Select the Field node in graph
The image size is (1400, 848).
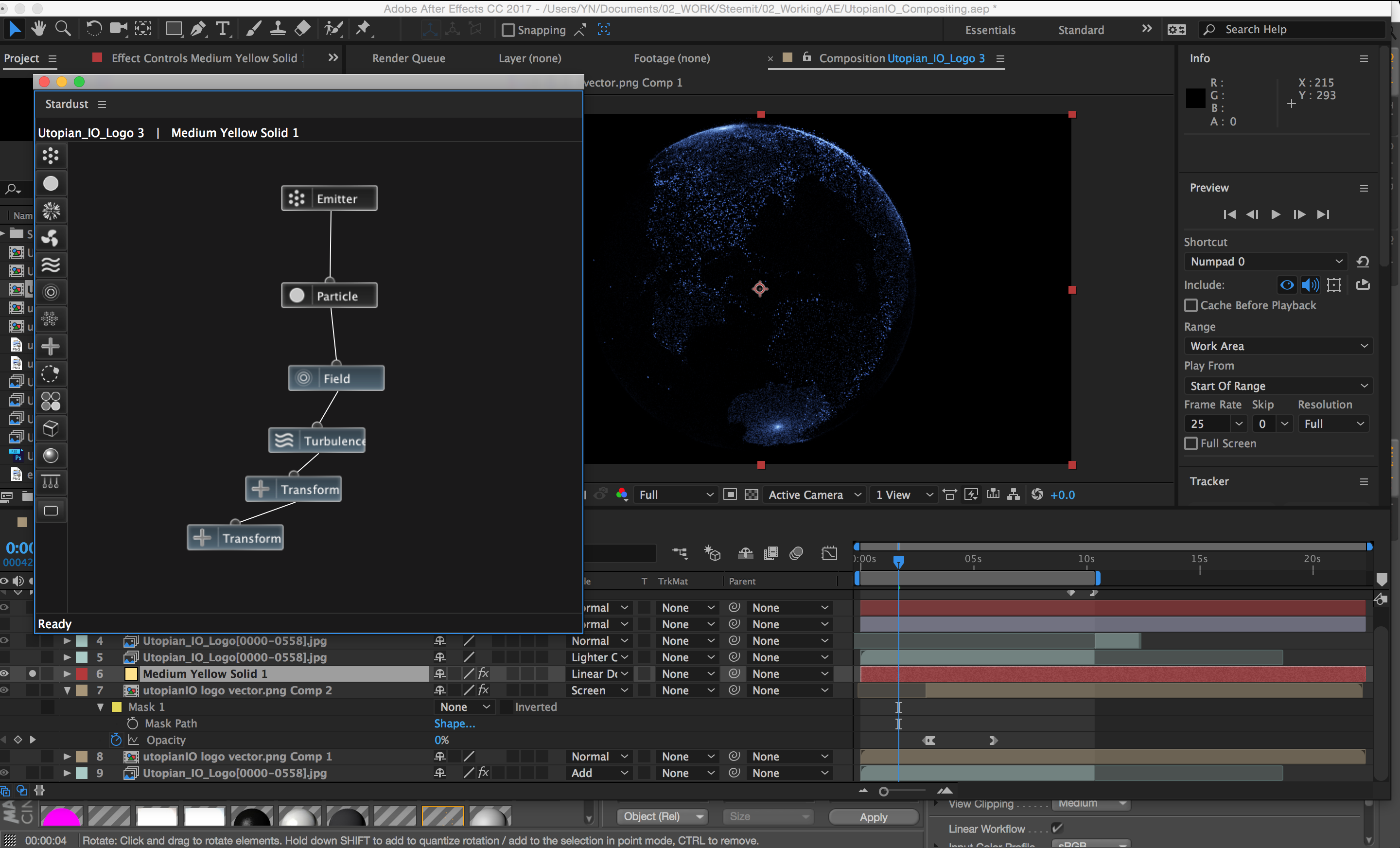click(x=336, y=378)
